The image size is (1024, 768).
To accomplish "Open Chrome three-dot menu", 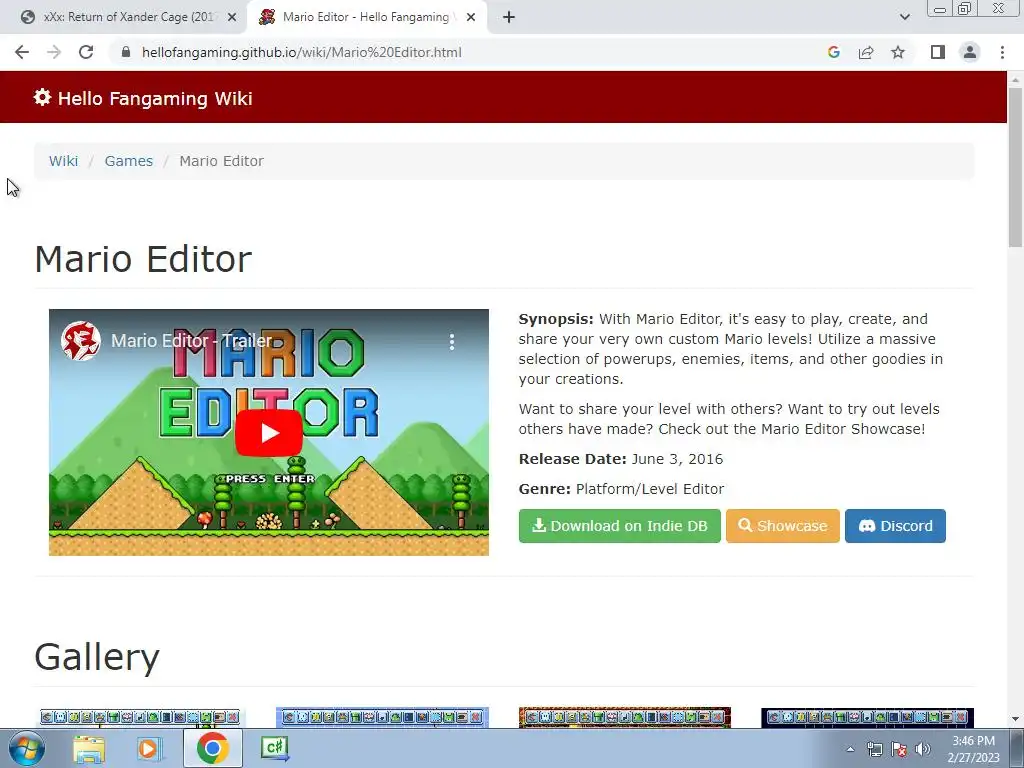I will [x=1002, y=52].
